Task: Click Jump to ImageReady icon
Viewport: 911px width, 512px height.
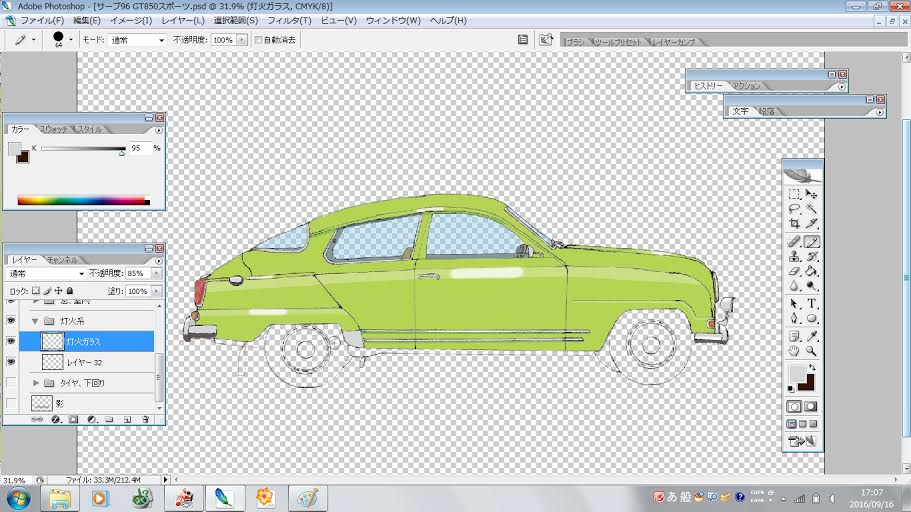Action: [x=802, y=442]
